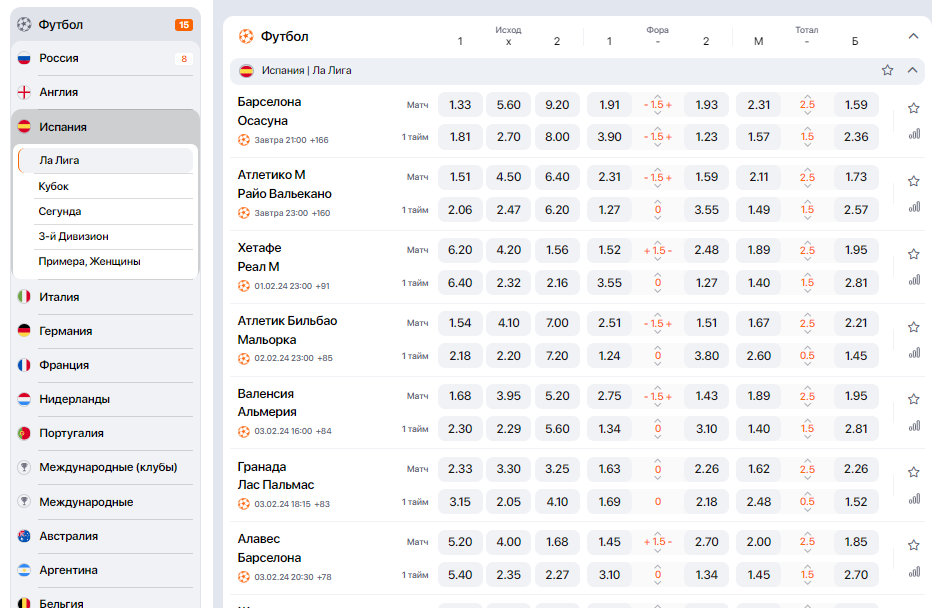Select total over 2.21 for Атлетик Бильбао match

coord(856,323)
